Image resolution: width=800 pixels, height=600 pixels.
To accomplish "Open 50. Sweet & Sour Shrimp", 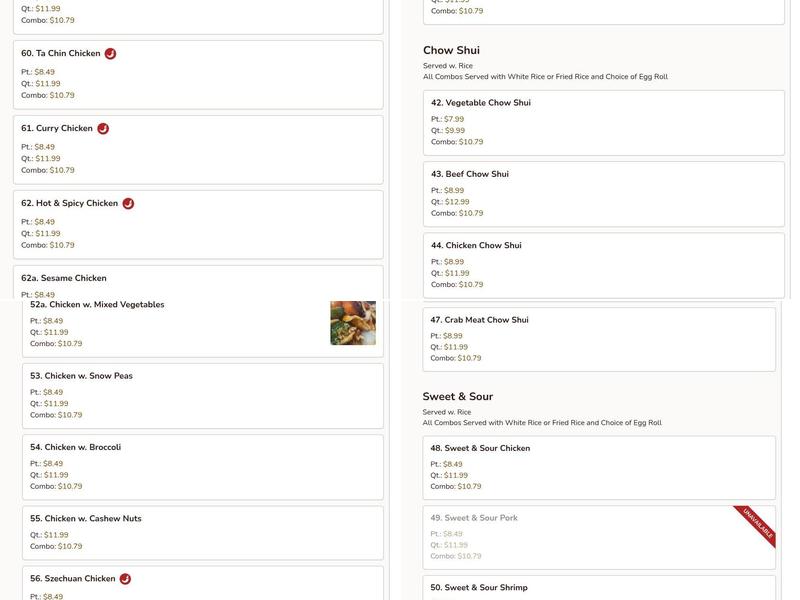I will [600, 587].
